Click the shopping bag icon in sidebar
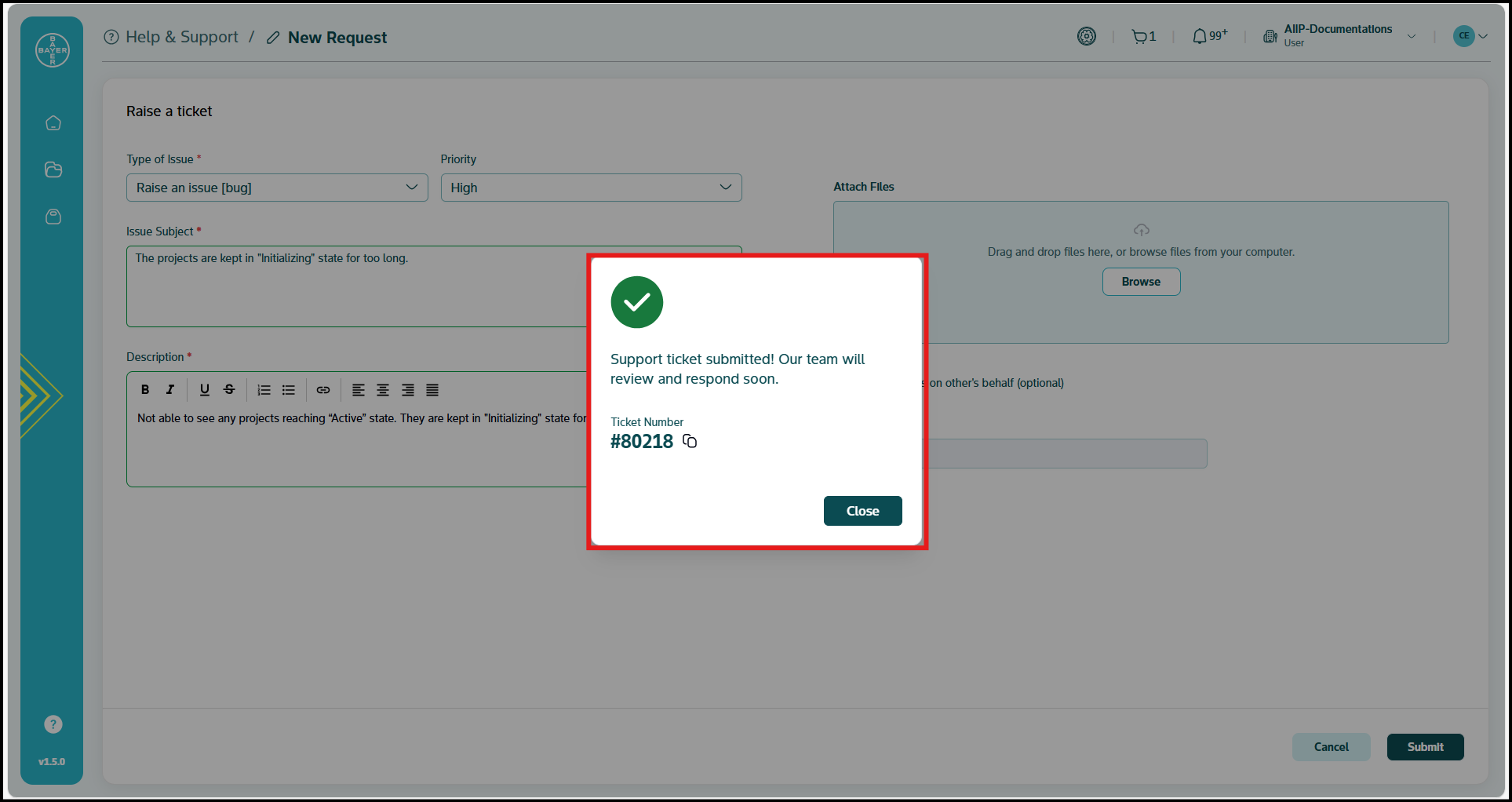This screenshot has height=802, width=1512. (x=52, y=217)
